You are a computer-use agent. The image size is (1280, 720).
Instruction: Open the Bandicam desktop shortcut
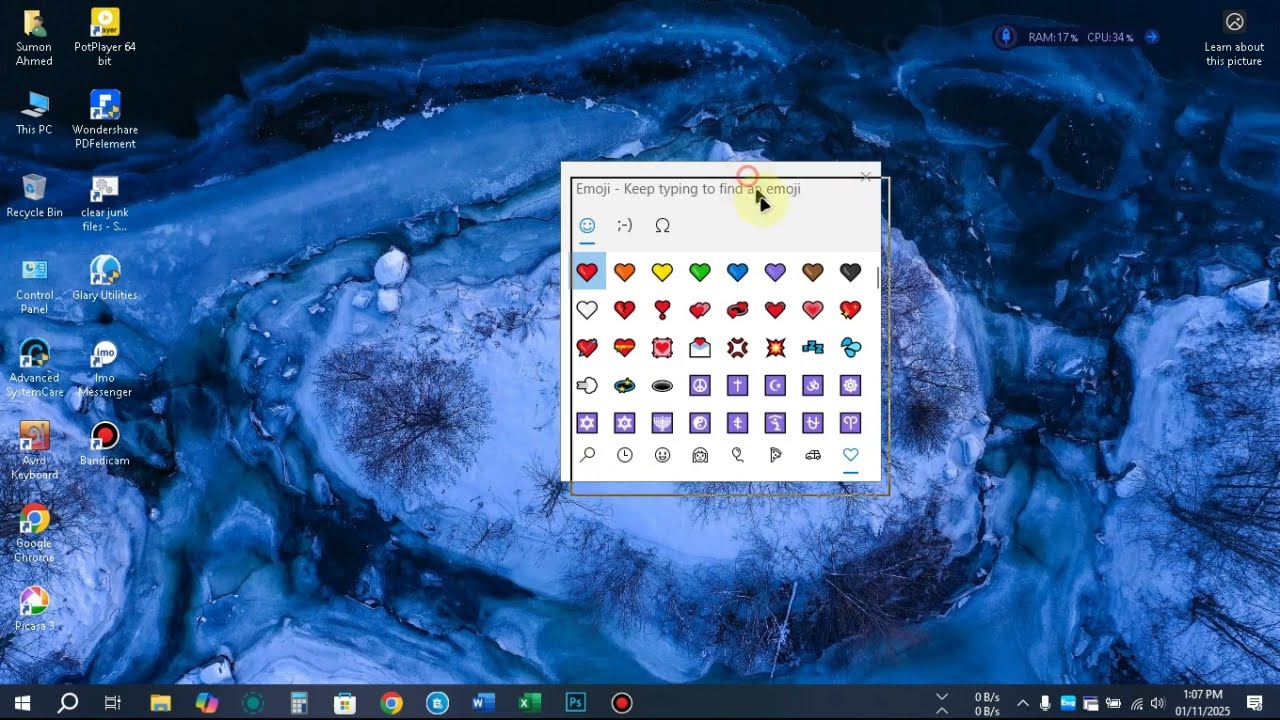105,444
